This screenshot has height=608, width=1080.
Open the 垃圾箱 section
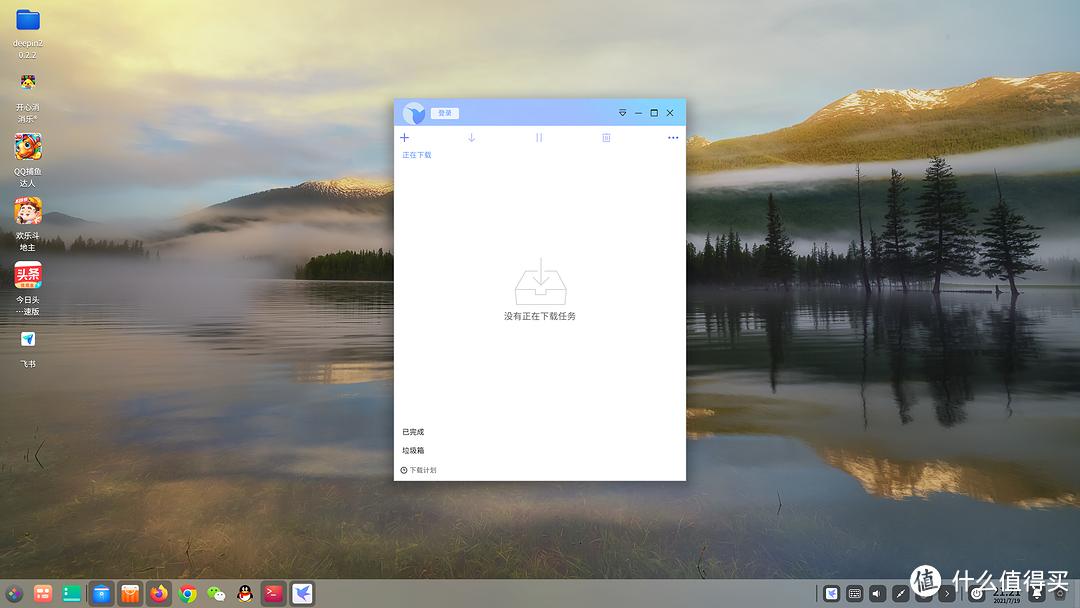point(412,450)
